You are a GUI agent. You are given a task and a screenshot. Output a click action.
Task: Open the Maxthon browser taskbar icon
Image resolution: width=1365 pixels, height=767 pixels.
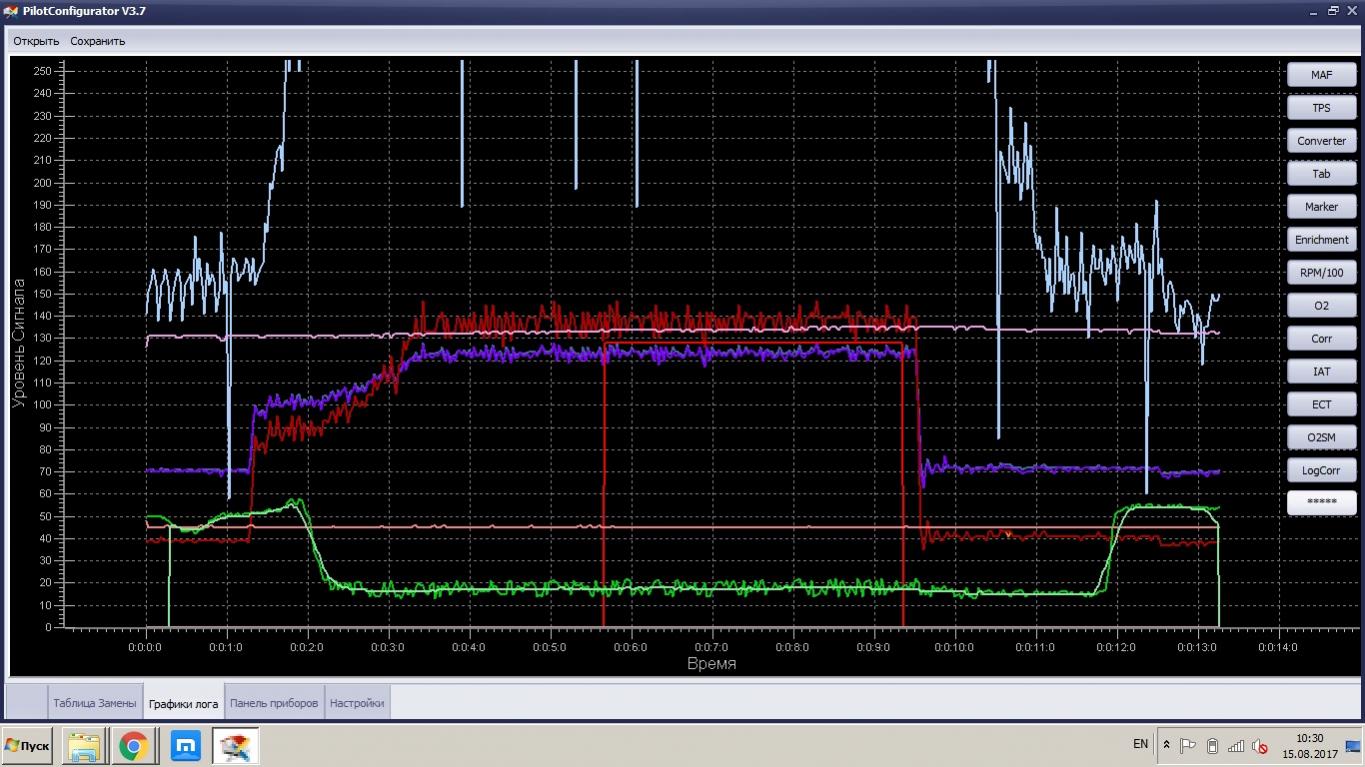tap(186, 746)
